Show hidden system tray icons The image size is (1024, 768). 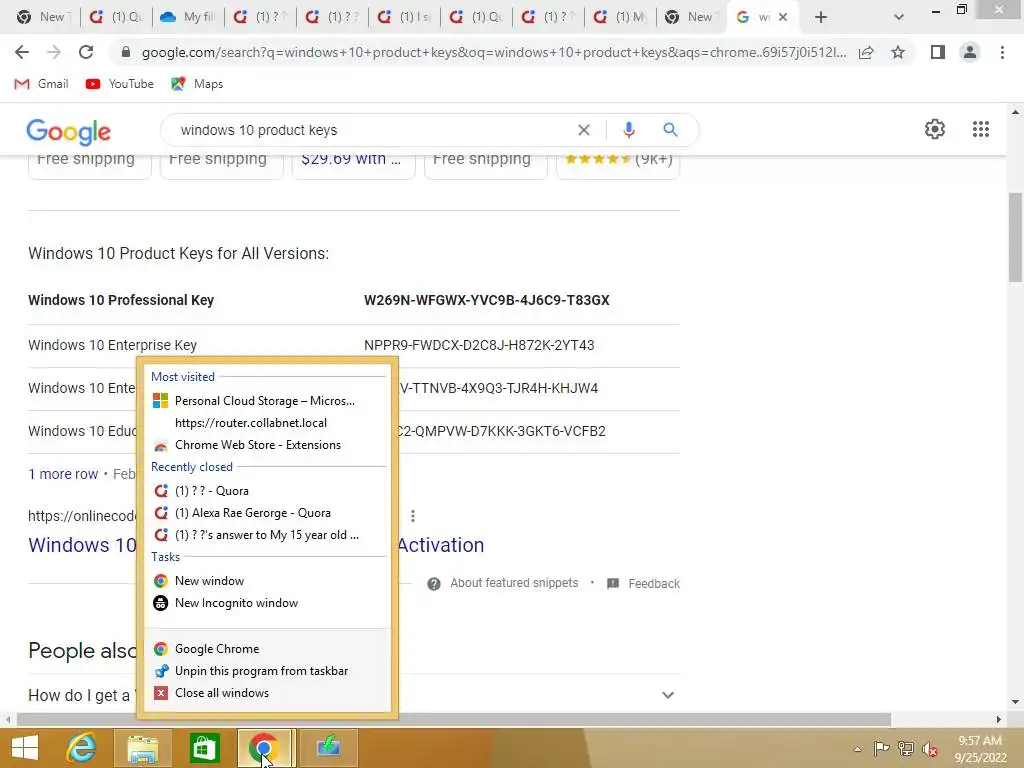point(857,749)
